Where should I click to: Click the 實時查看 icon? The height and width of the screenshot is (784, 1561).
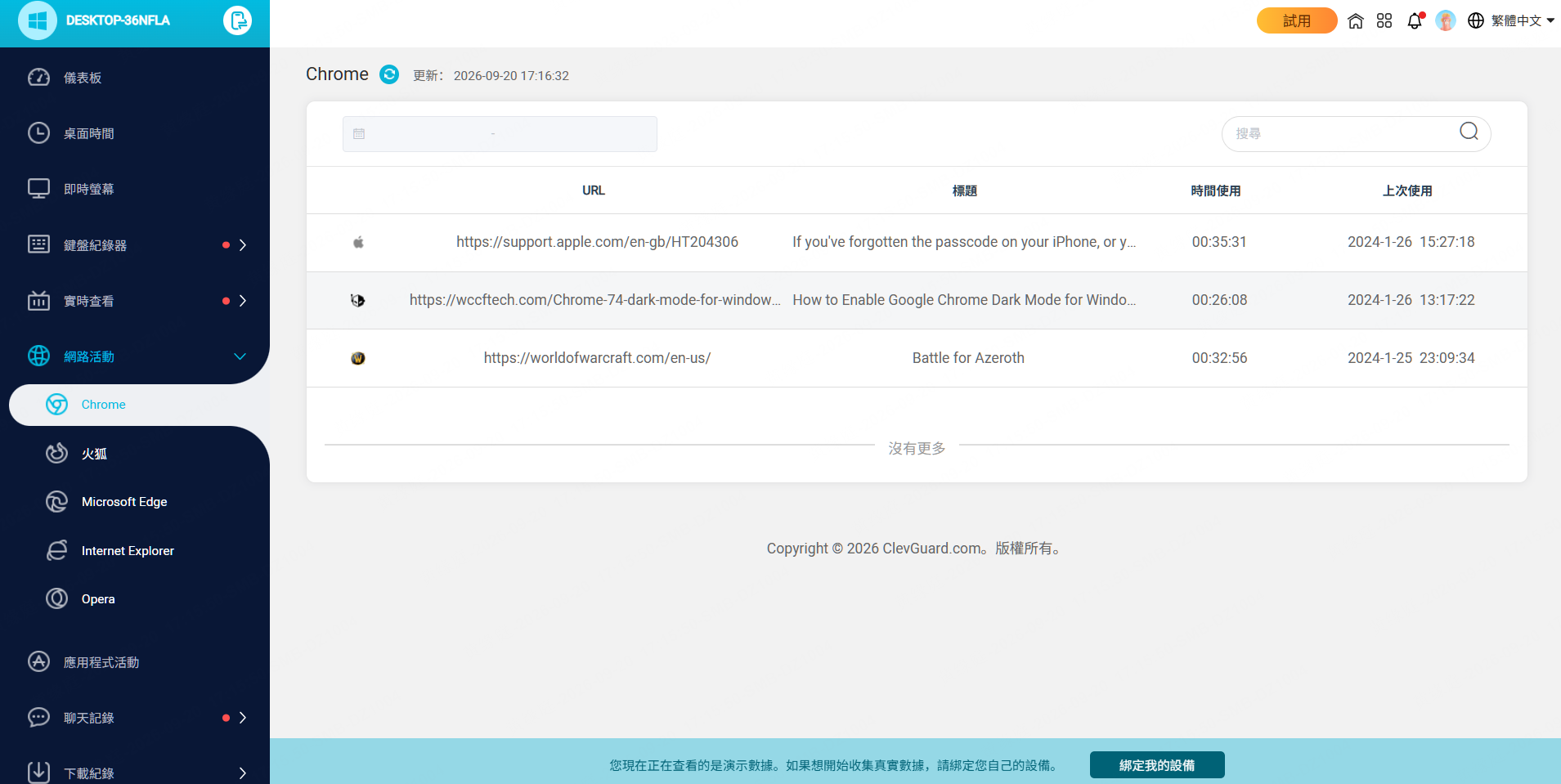[x=38, y=301]
